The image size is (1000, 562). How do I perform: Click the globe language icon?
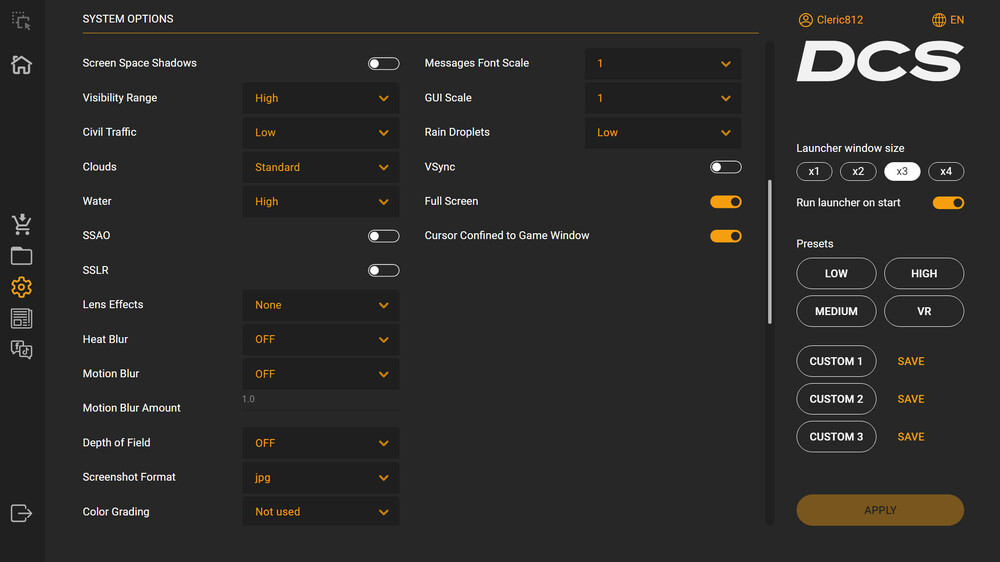point(938,20)
